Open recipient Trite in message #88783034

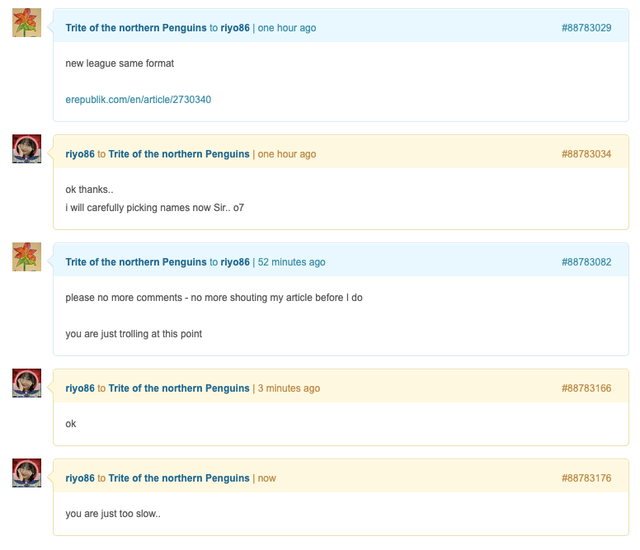coord(179,154)
